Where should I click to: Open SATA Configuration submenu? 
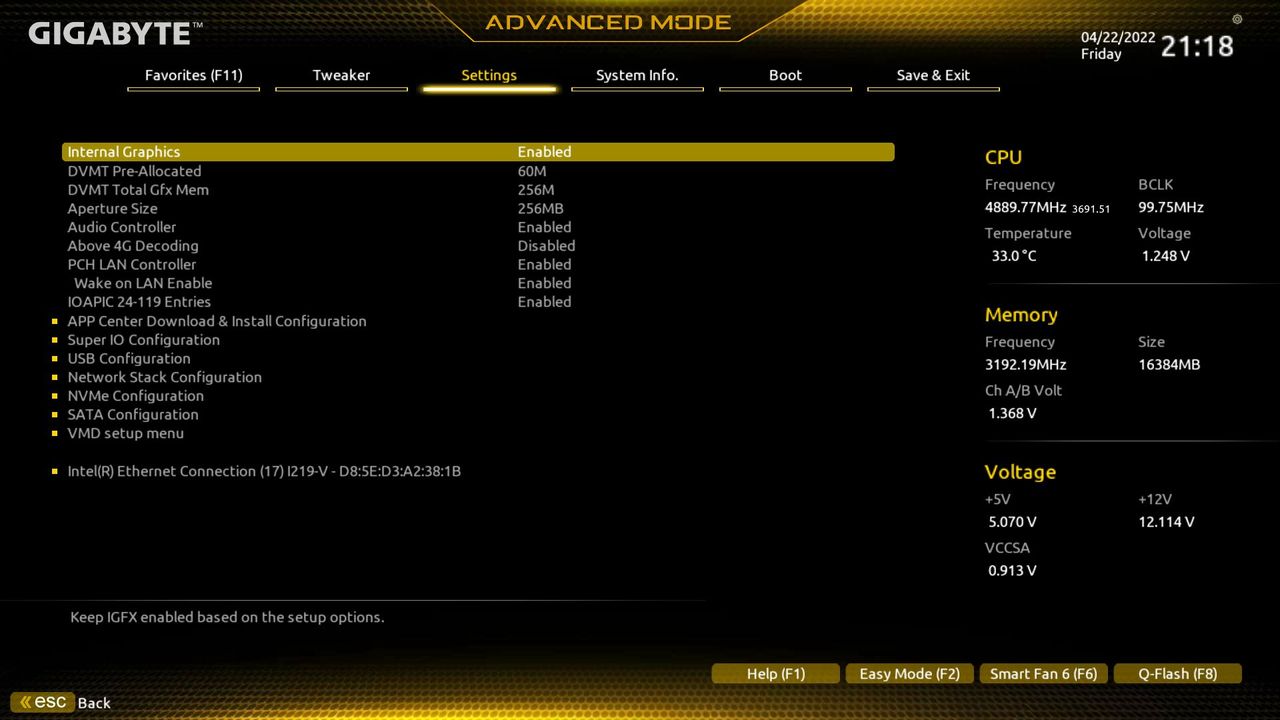coord(133,415)
